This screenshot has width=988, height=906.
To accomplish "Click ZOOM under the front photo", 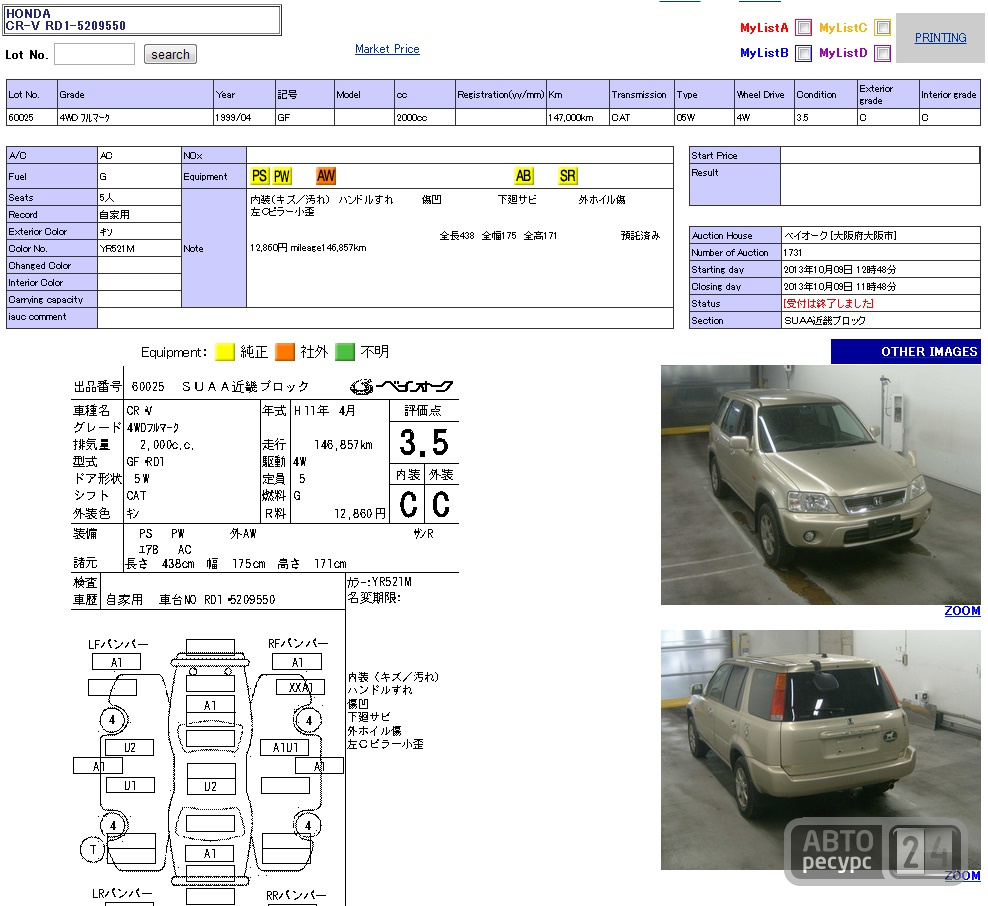I will (962, 611).
